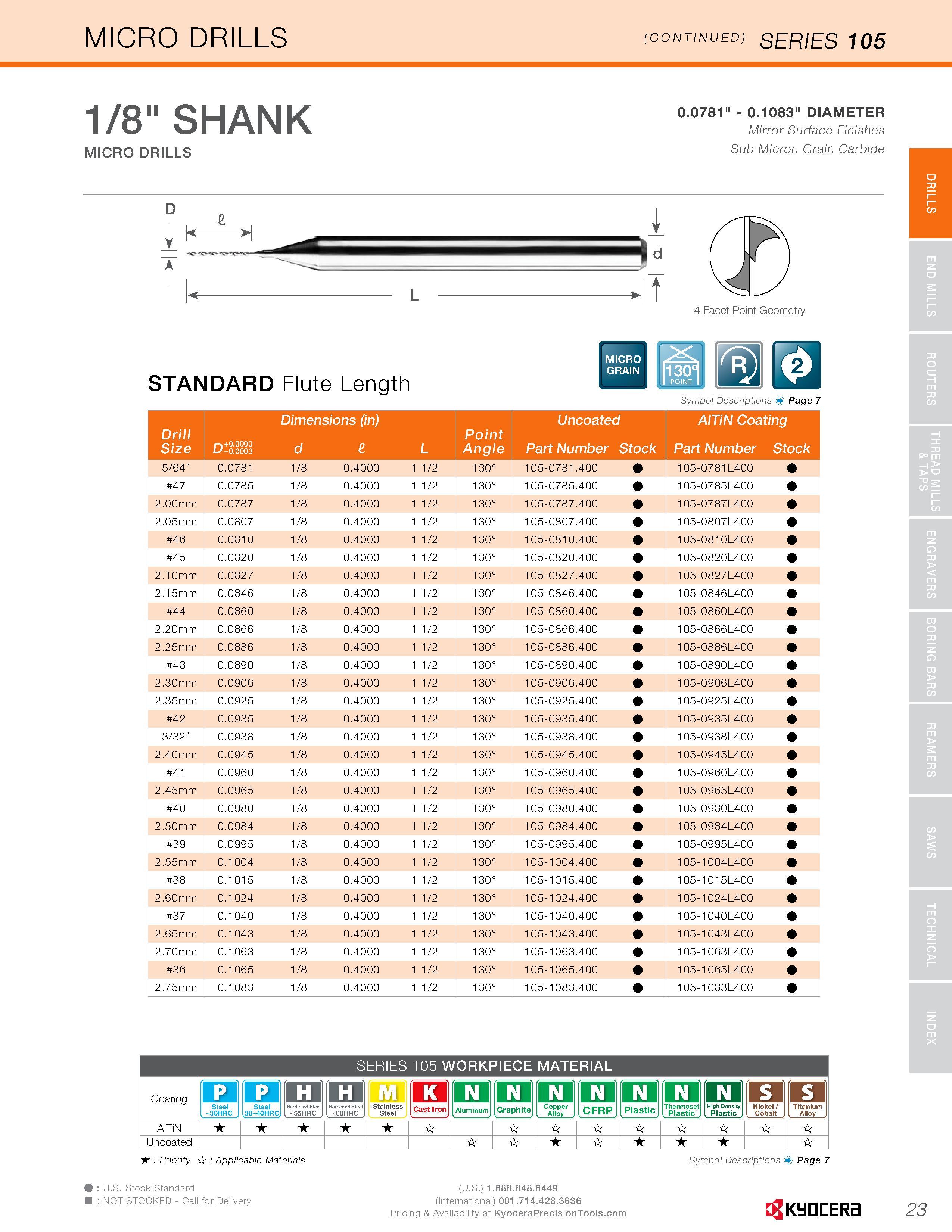The height and width of the screenshot is (1232, 952).
Task: Click the MICRO GRAIN feature icon
Action: click(x=623, y=365)
